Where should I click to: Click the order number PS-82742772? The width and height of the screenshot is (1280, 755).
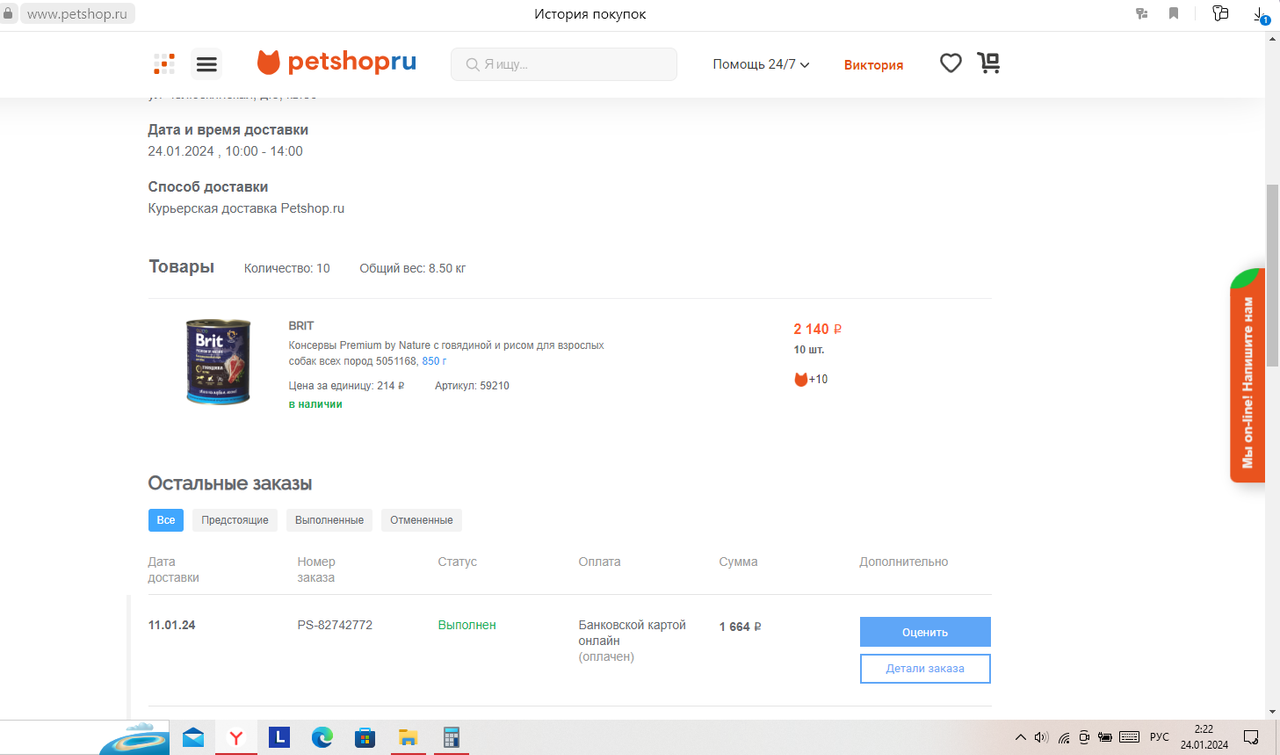click(x=335, y=625)
